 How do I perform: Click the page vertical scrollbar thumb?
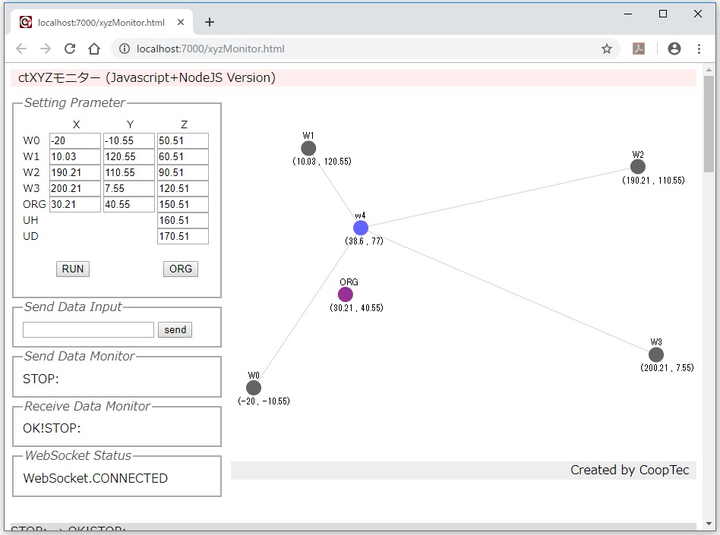[709, 124]
